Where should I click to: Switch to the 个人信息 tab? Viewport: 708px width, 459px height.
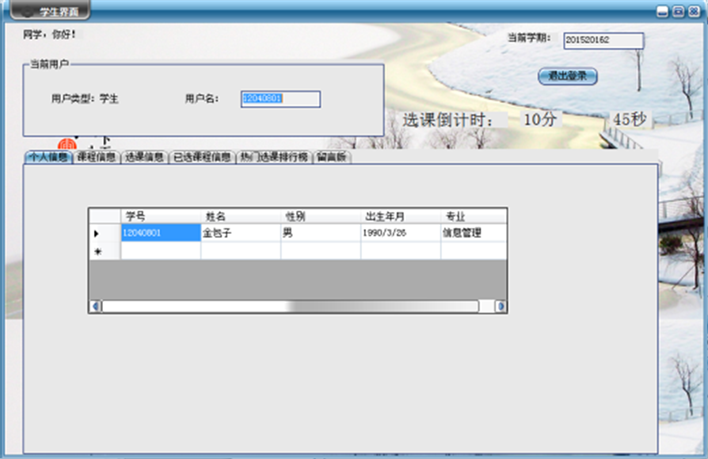[x=48, y=157]
